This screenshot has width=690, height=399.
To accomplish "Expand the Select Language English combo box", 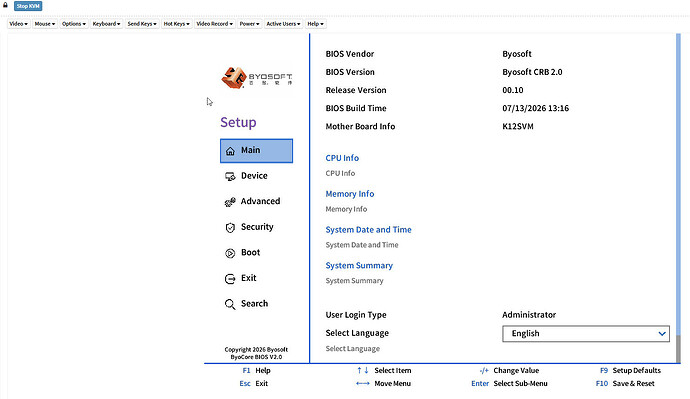I will (x=586, y=333).
